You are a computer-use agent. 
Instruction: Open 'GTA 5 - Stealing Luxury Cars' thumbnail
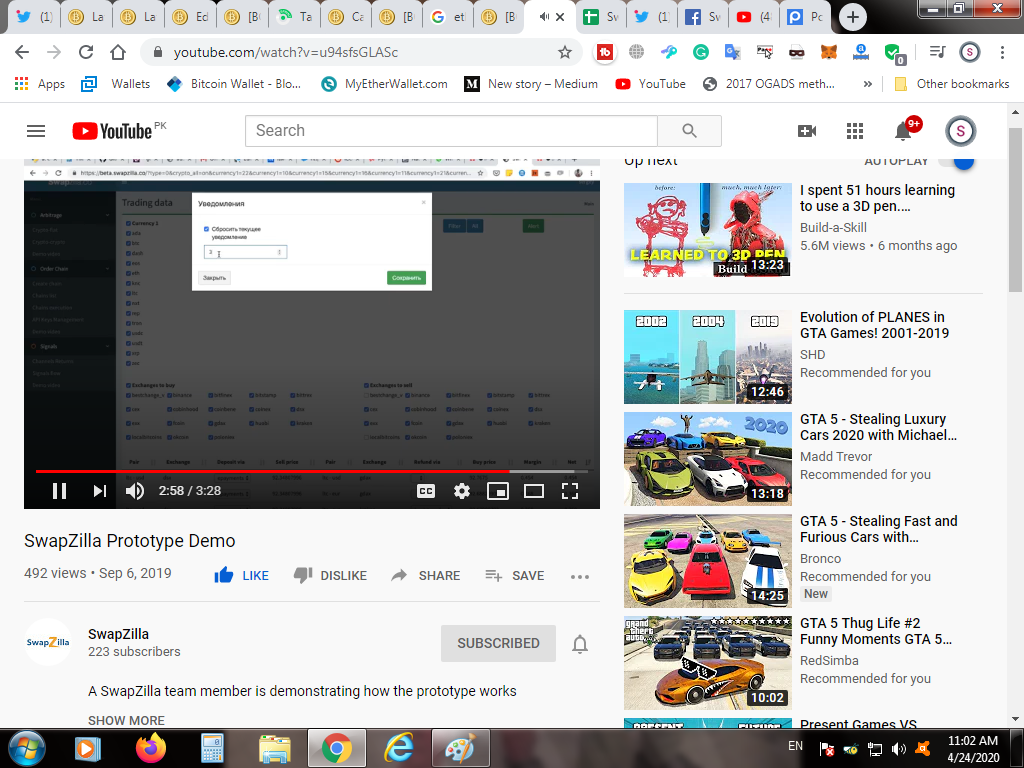707,459
